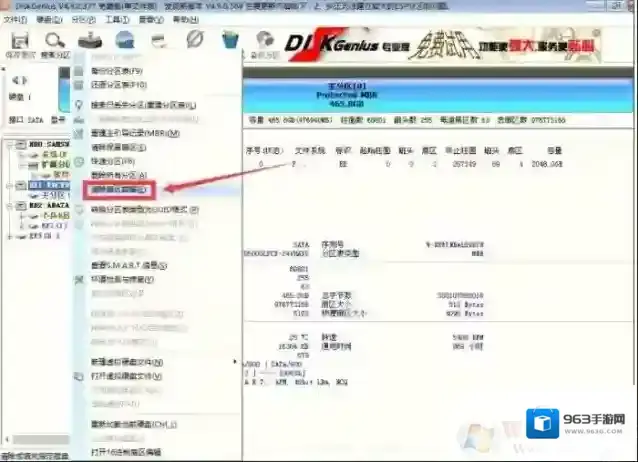Click the blue bucket format icon
This screenshot has width=638, height=462.
point(230,41)
